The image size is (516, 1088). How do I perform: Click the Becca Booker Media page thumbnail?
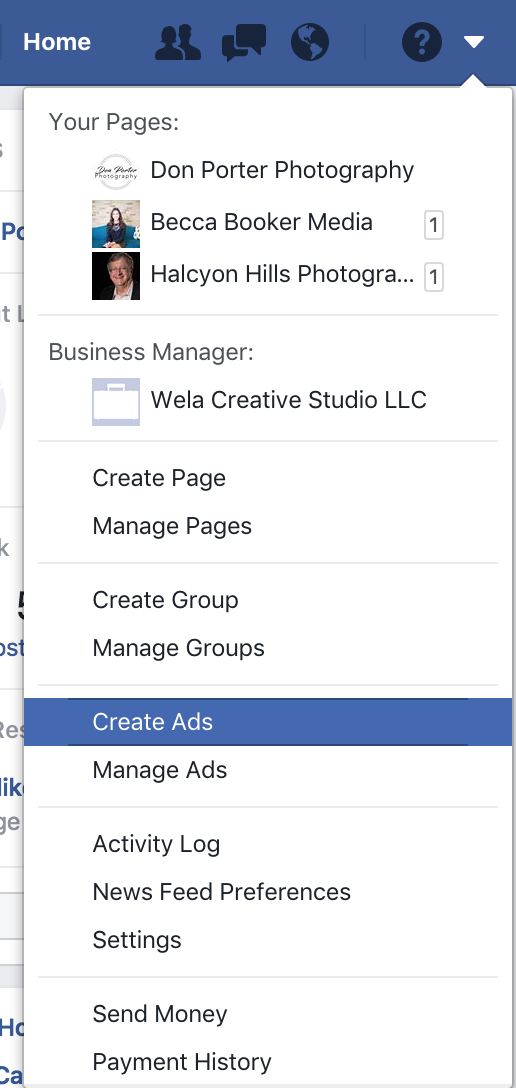116,223
